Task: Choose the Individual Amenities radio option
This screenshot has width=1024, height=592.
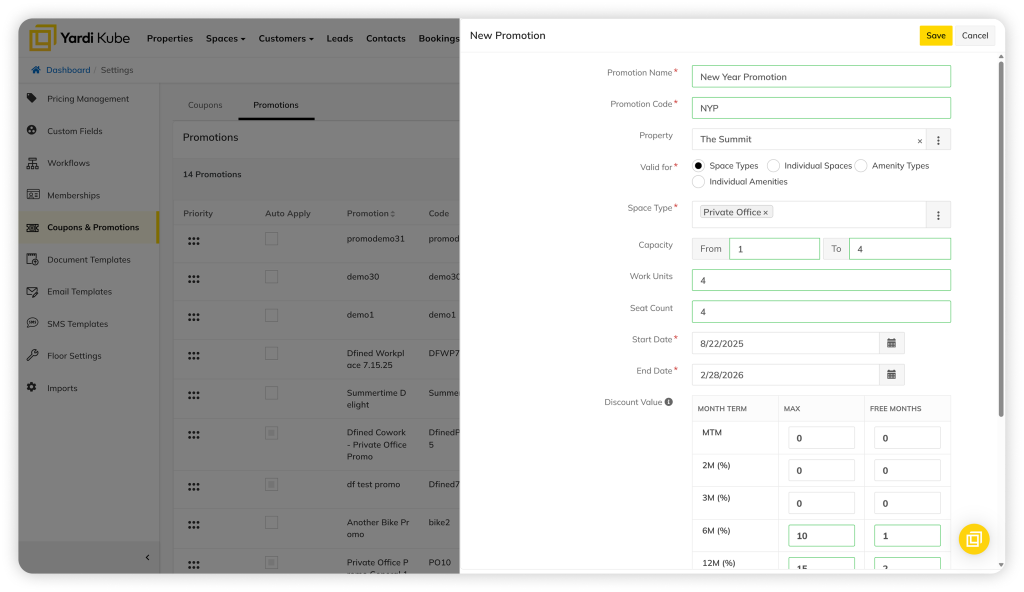Action: pos(699,182)
